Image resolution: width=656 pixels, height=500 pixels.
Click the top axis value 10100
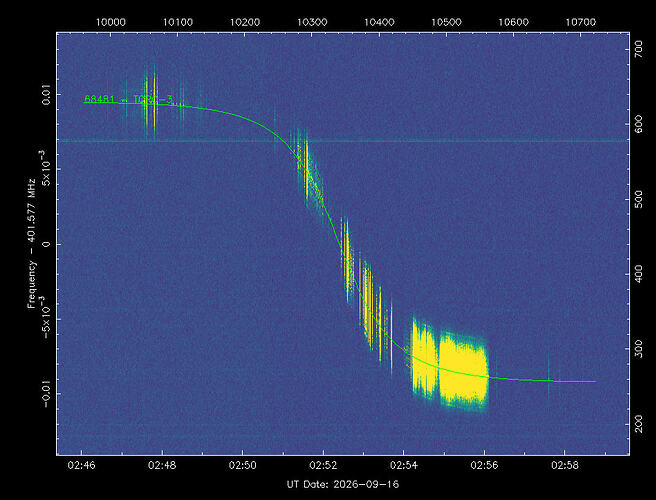tap(178, 22)
